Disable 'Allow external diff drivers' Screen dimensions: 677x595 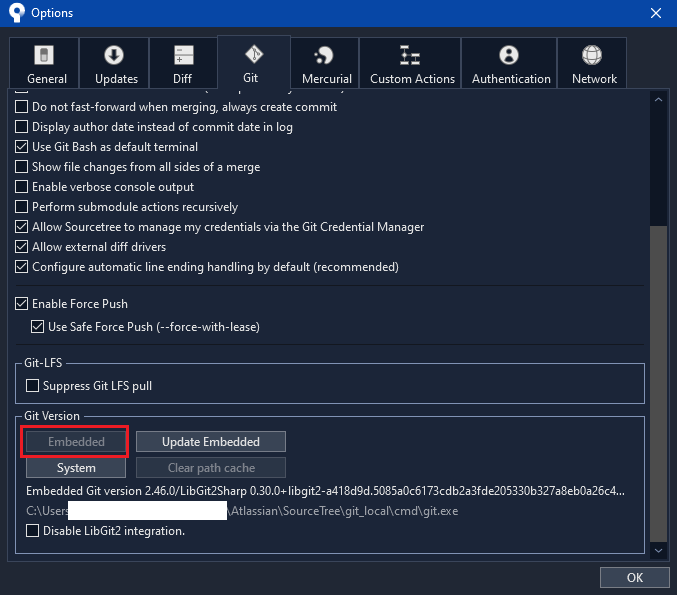(x=22, y=247)
